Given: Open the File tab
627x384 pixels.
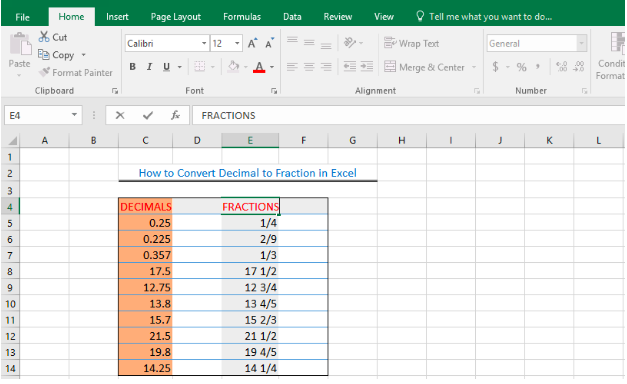Looking at the screenshot, I should [x=22, y=17].
